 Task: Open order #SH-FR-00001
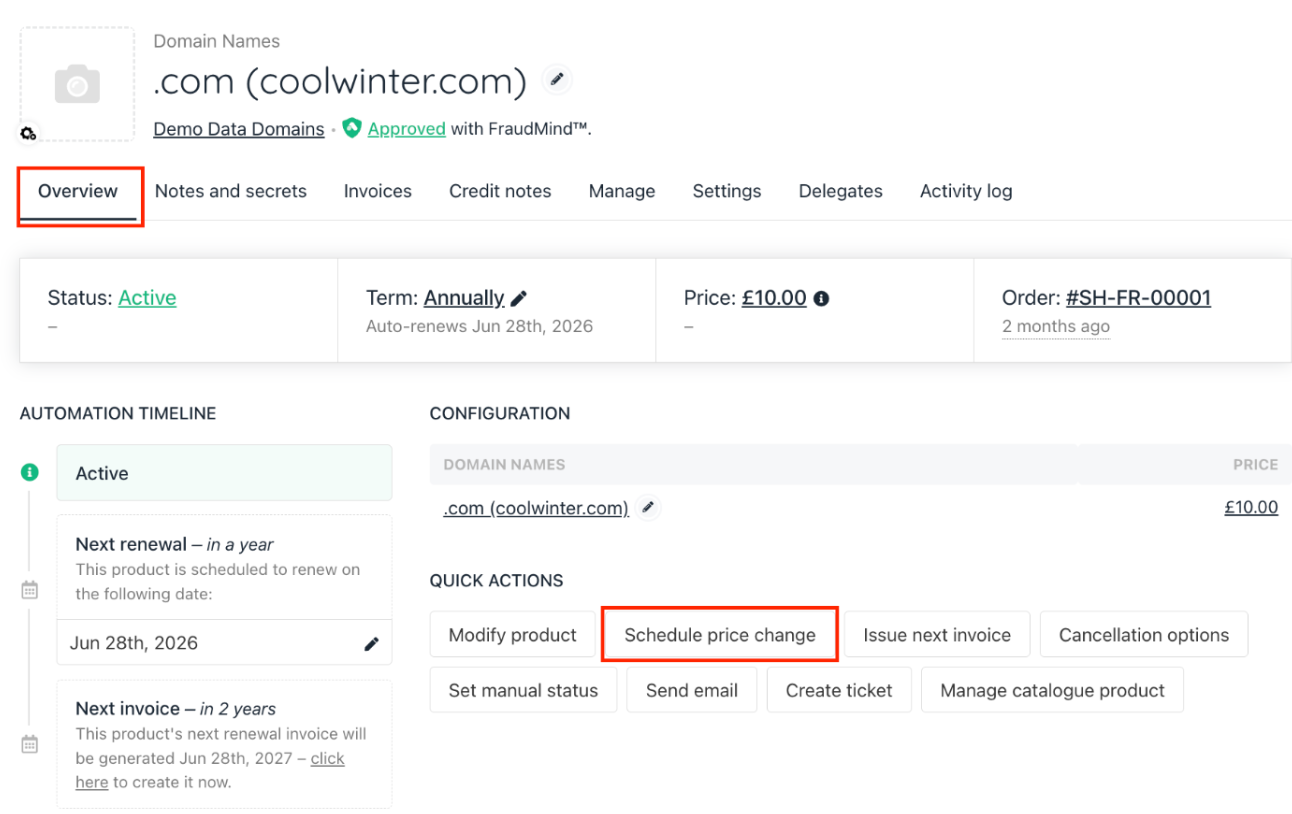[x=1138, y=298]
